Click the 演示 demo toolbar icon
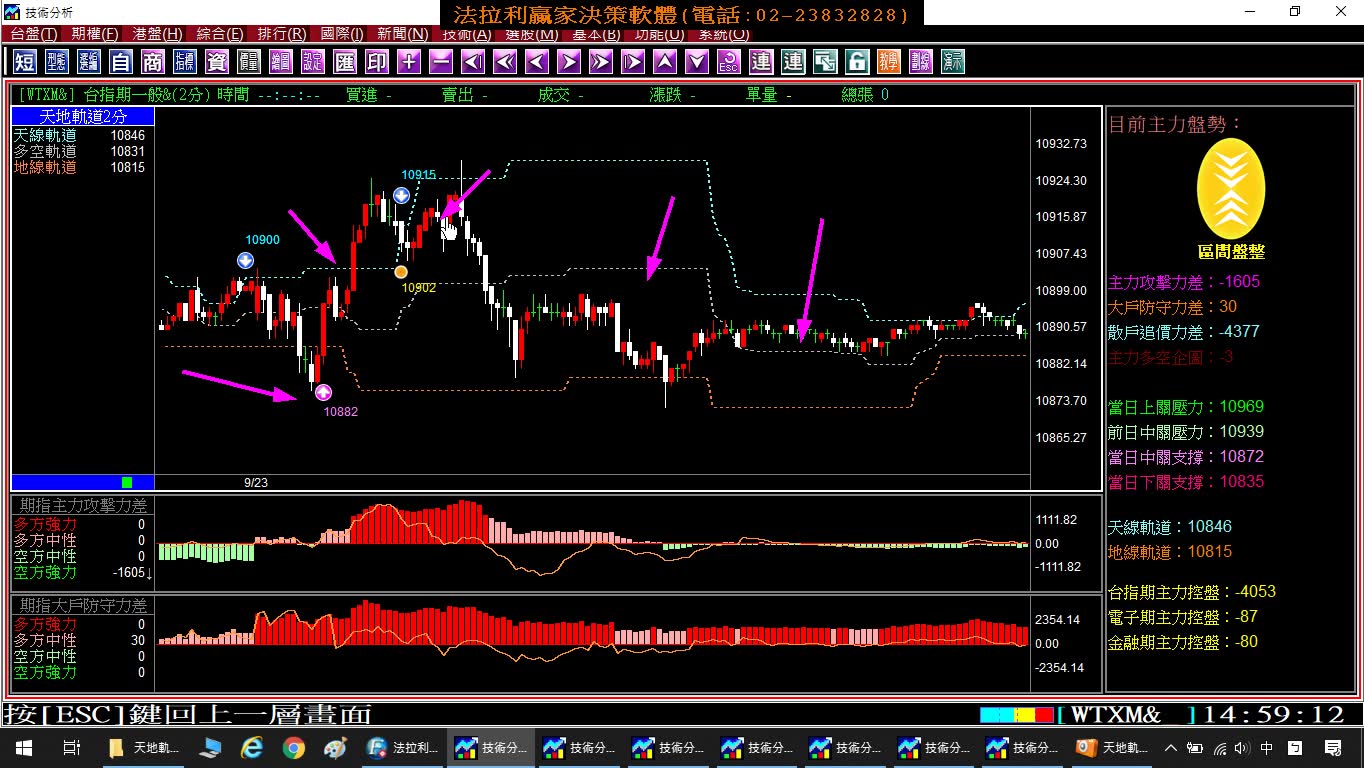The image size is (1364, 768). pyautogui.click(x=953, y=61)
